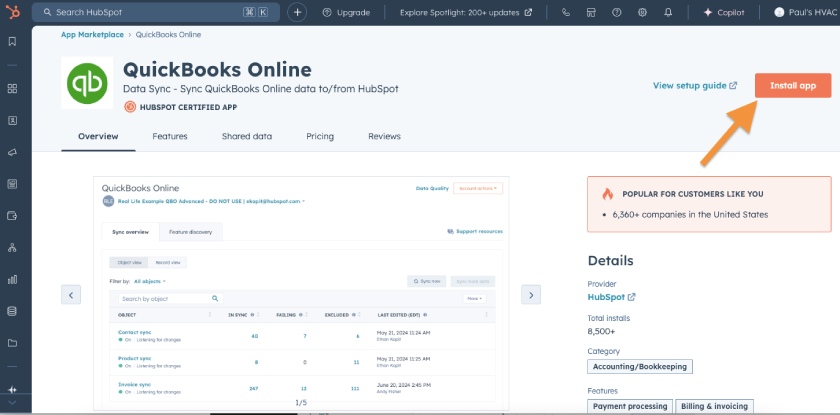Open the All objects filter dropdown
840x415 pixels.
pyautogui.click(x=149, y=281)
